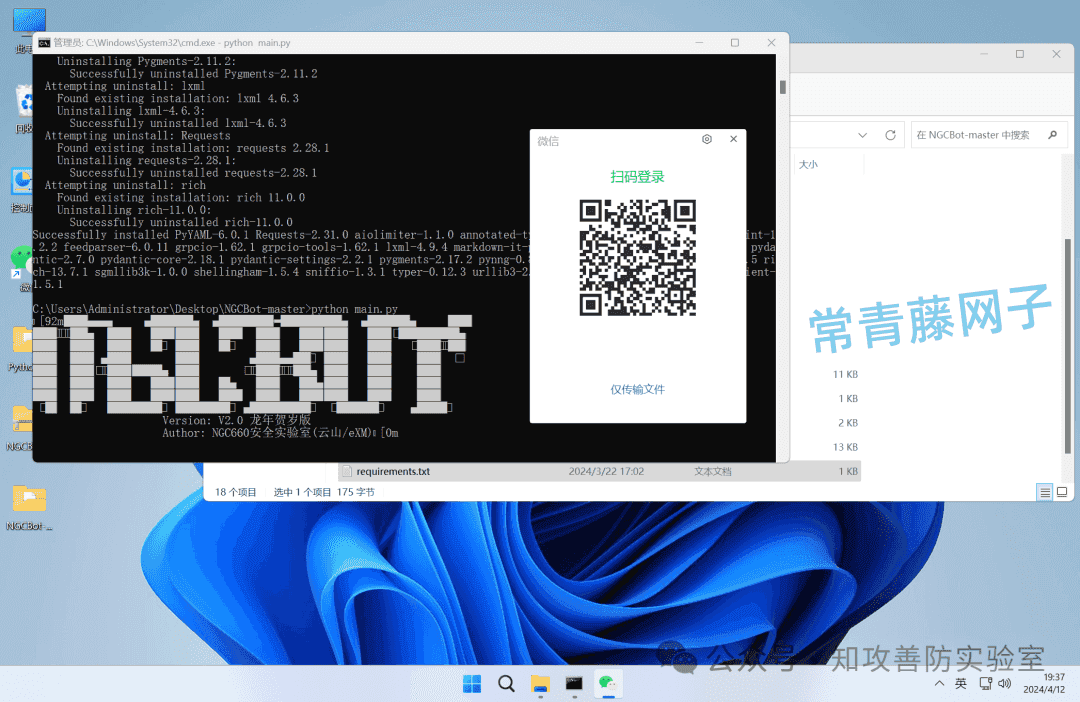Minimize the File Explorer window
This screenshot has height=702, width=1080.
point(984,54)
